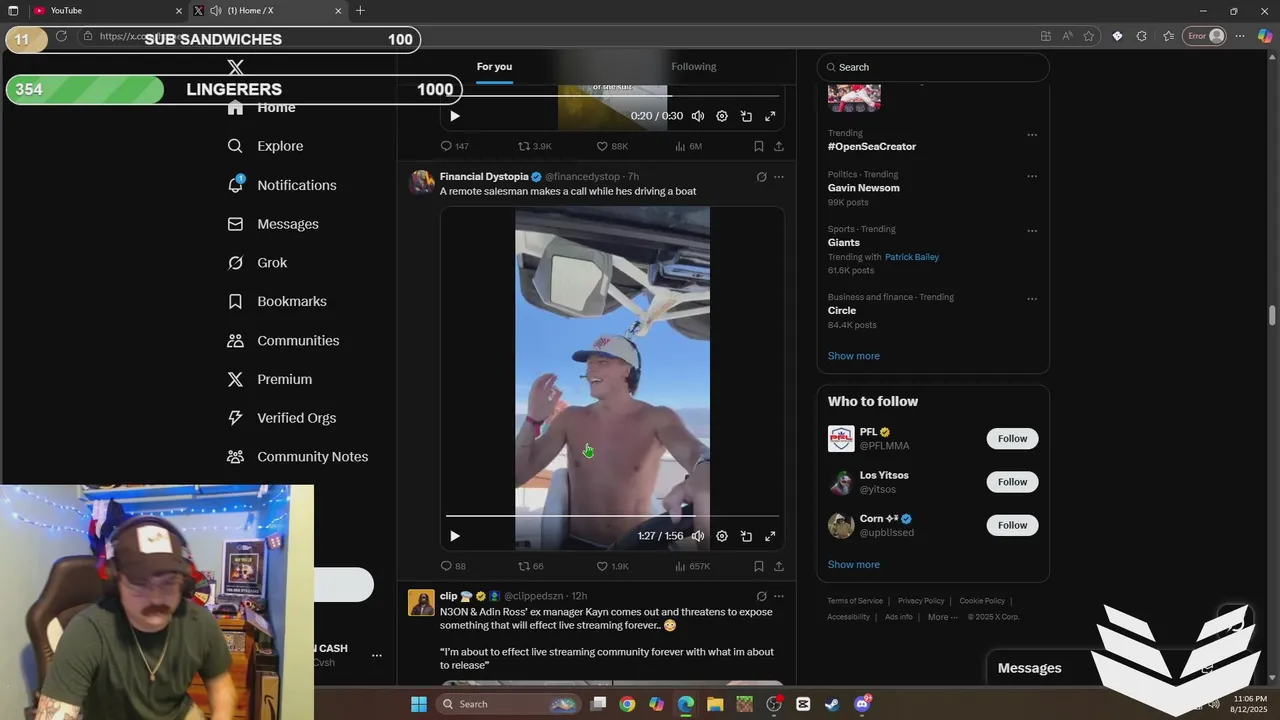Open Discord from the taskbar

862,704
